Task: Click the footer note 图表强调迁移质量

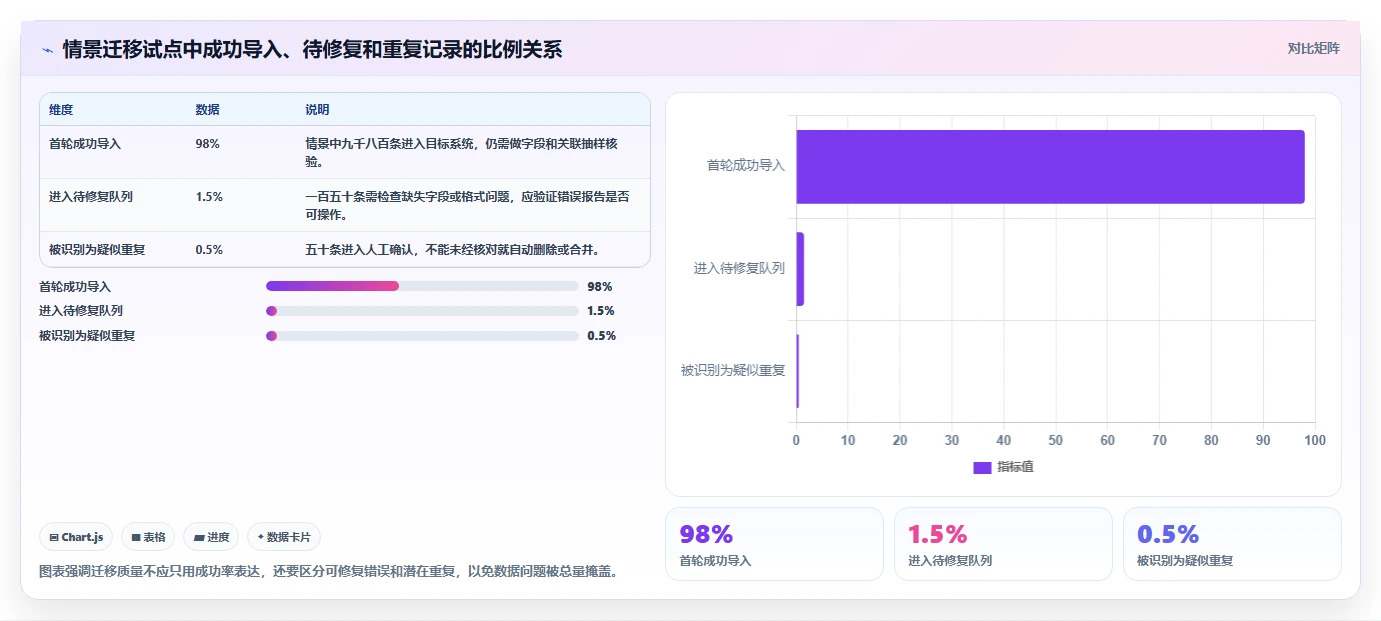Action: coord(328,572)
